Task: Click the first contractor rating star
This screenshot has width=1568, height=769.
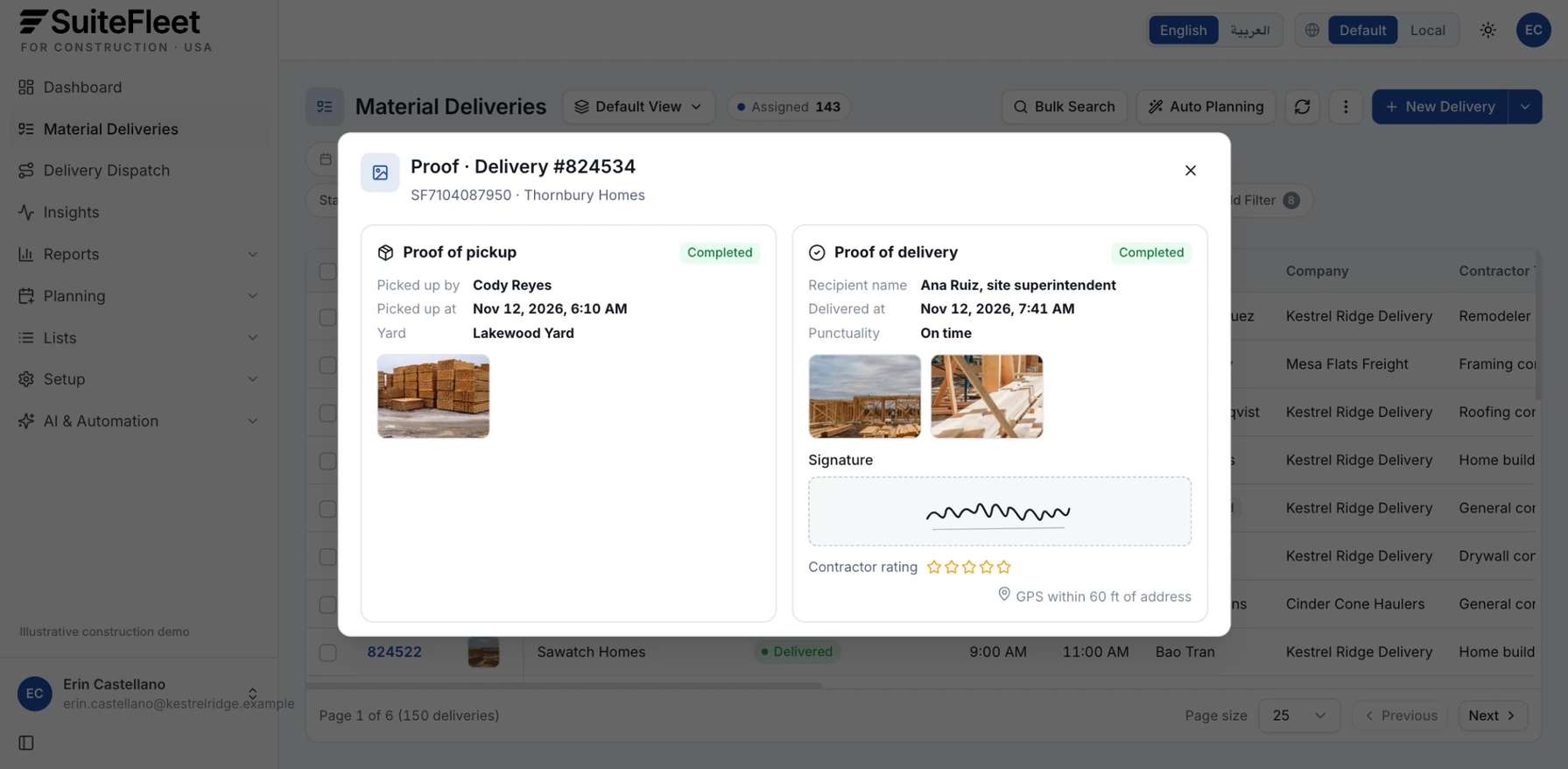Action: tap(934, 567)
